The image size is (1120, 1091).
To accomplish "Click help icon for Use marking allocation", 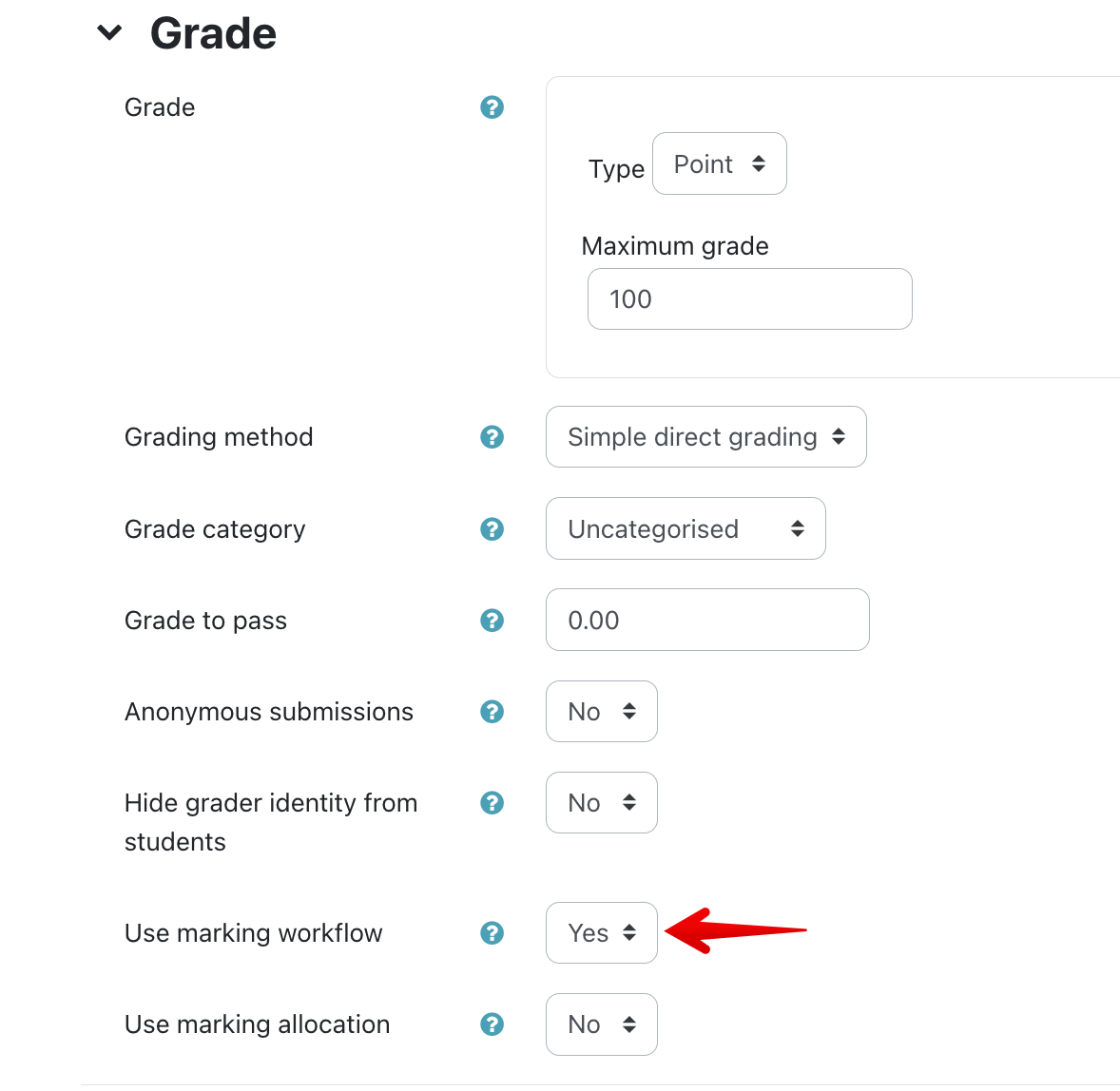I will coord(492,1024).
